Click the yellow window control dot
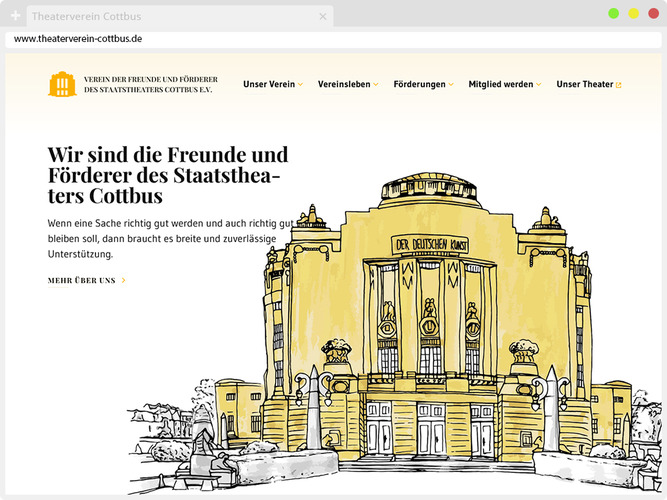The width and height of the screenshot is (667, 500). [633, 13]
